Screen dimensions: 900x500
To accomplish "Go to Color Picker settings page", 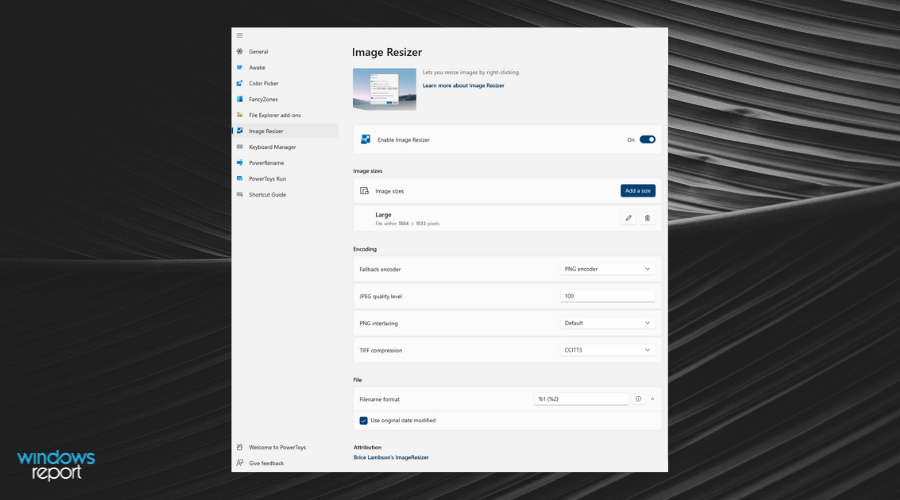I will click(264, 83).
